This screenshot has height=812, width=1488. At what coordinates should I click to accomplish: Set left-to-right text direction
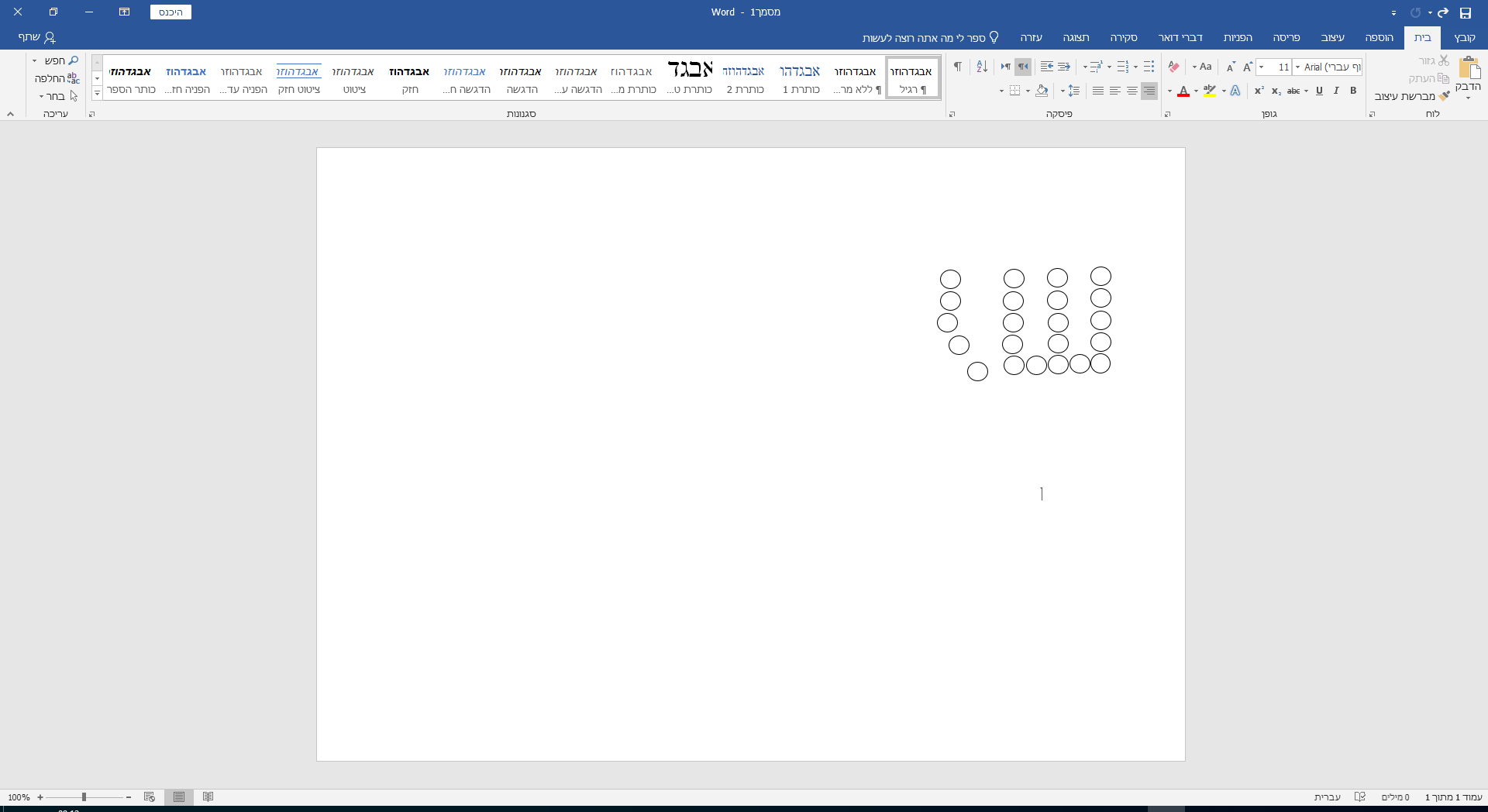pos(1006,67)
